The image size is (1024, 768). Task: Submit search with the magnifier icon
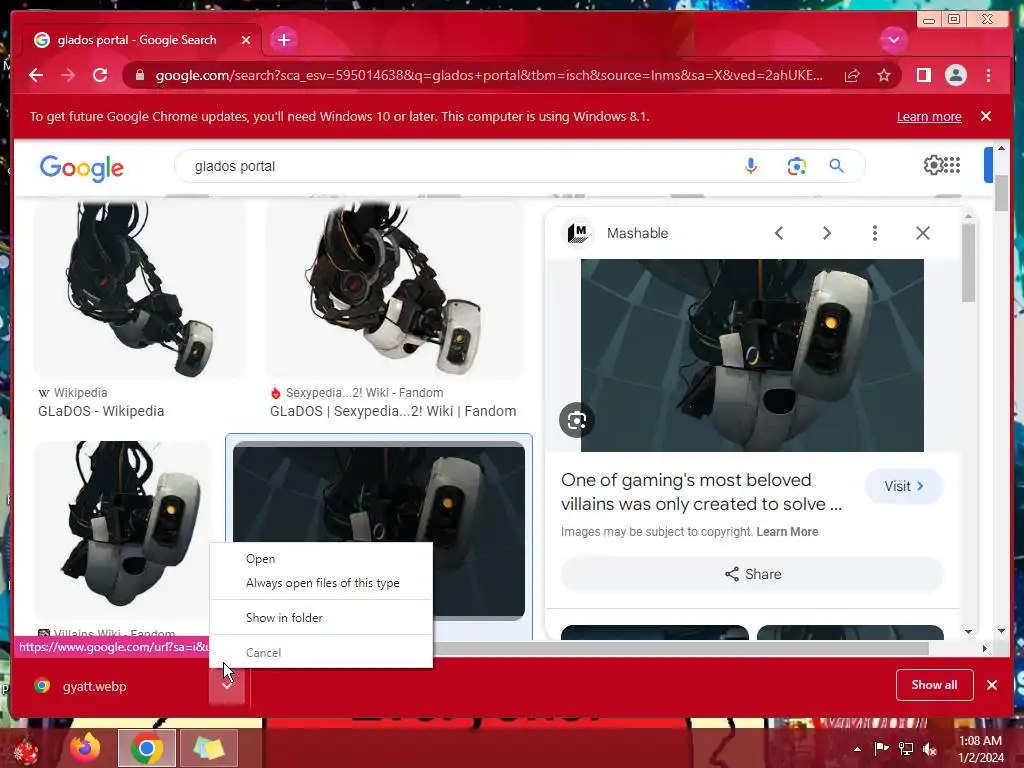coord(837,166)
